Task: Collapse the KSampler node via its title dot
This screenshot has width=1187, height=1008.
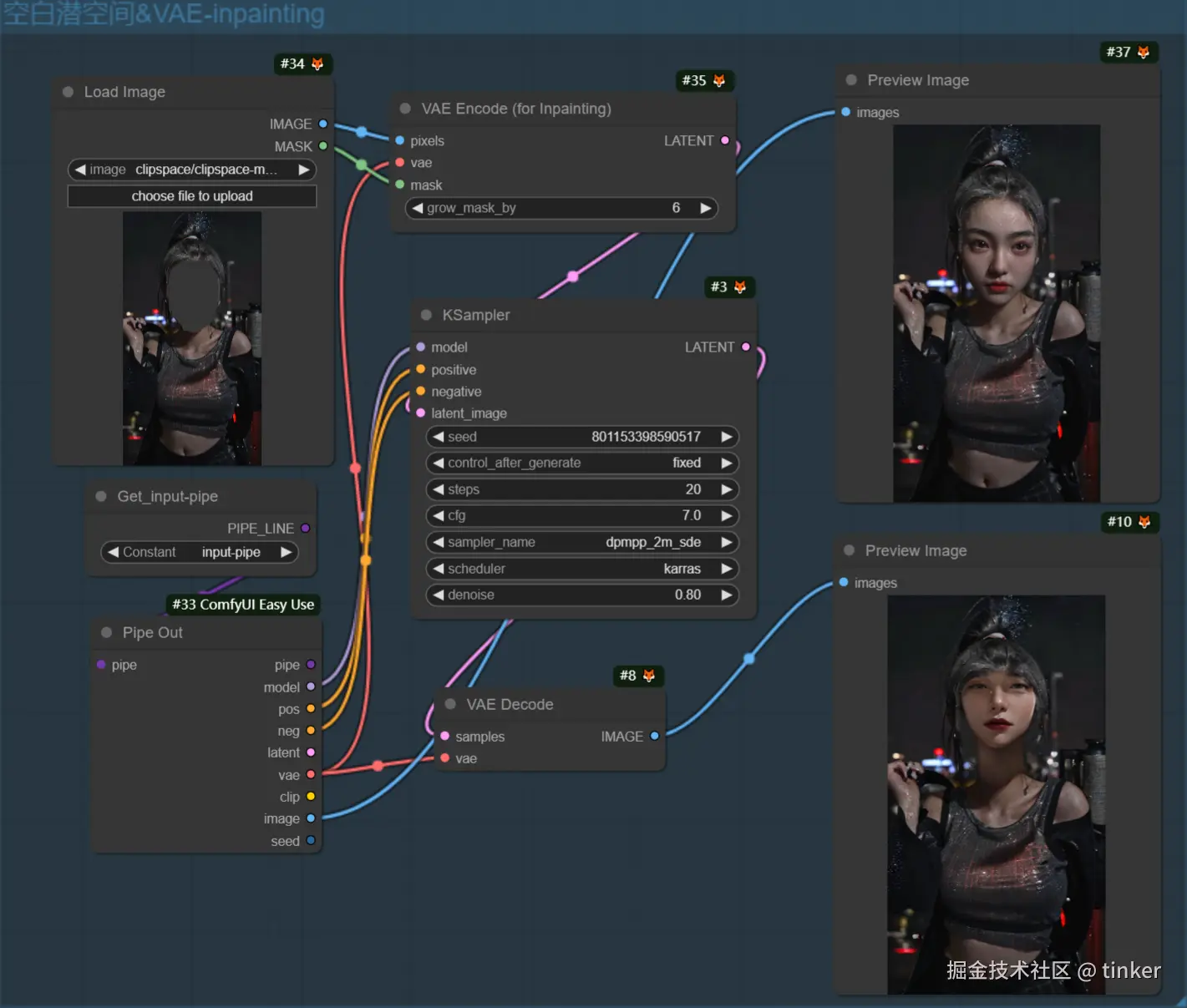Action: (x=426, y=315)
